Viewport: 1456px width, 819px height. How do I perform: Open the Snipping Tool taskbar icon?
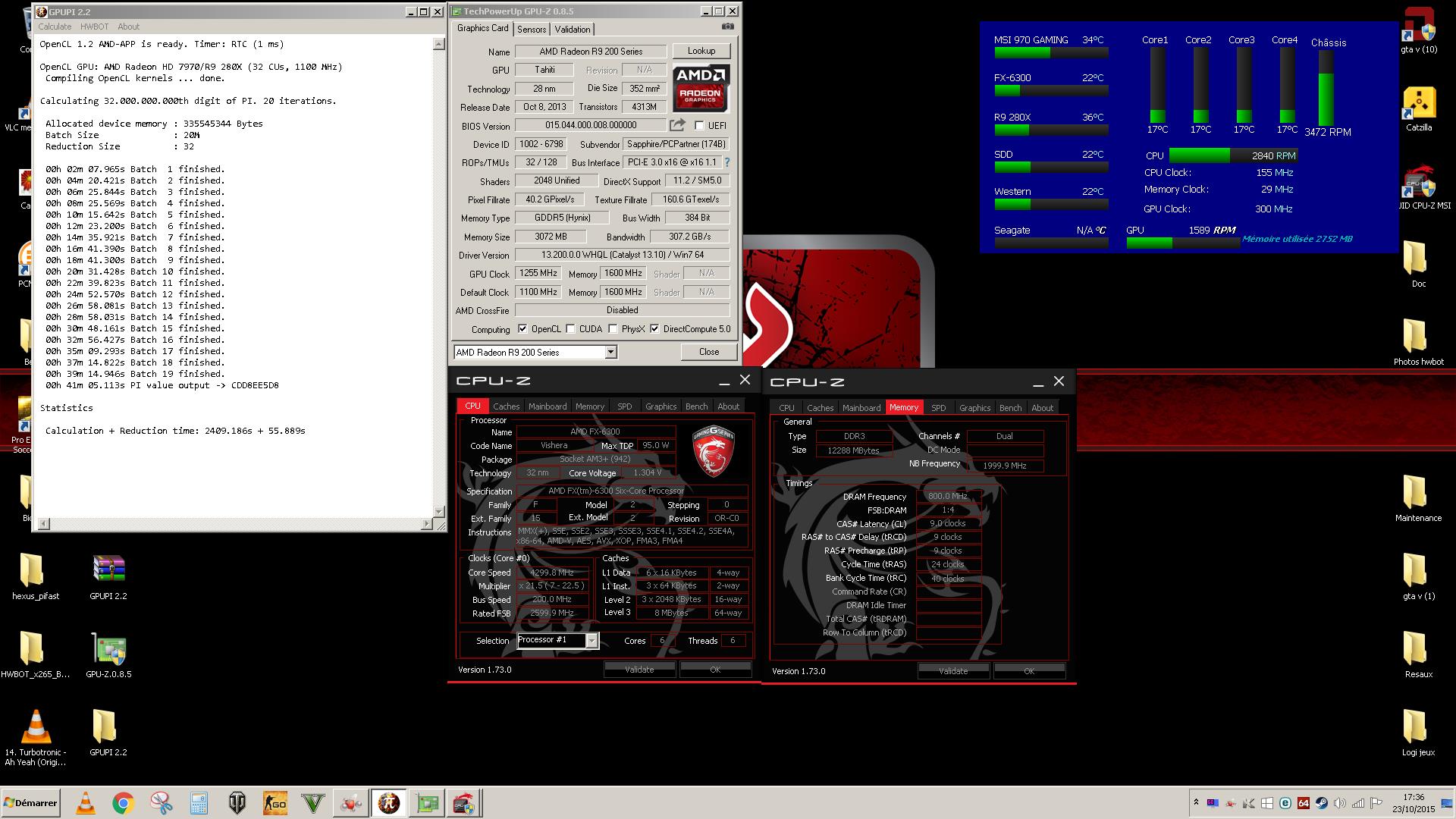coord(162,803)
